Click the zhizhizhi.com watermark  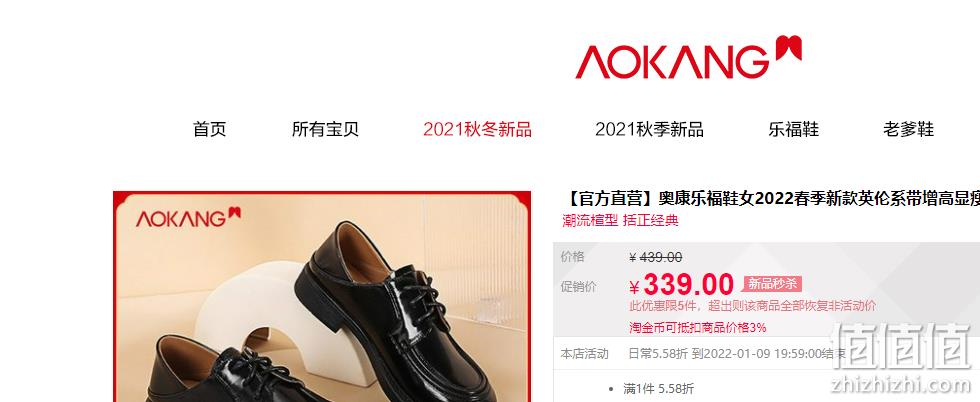pyautogui.click(x=902, y=383)
